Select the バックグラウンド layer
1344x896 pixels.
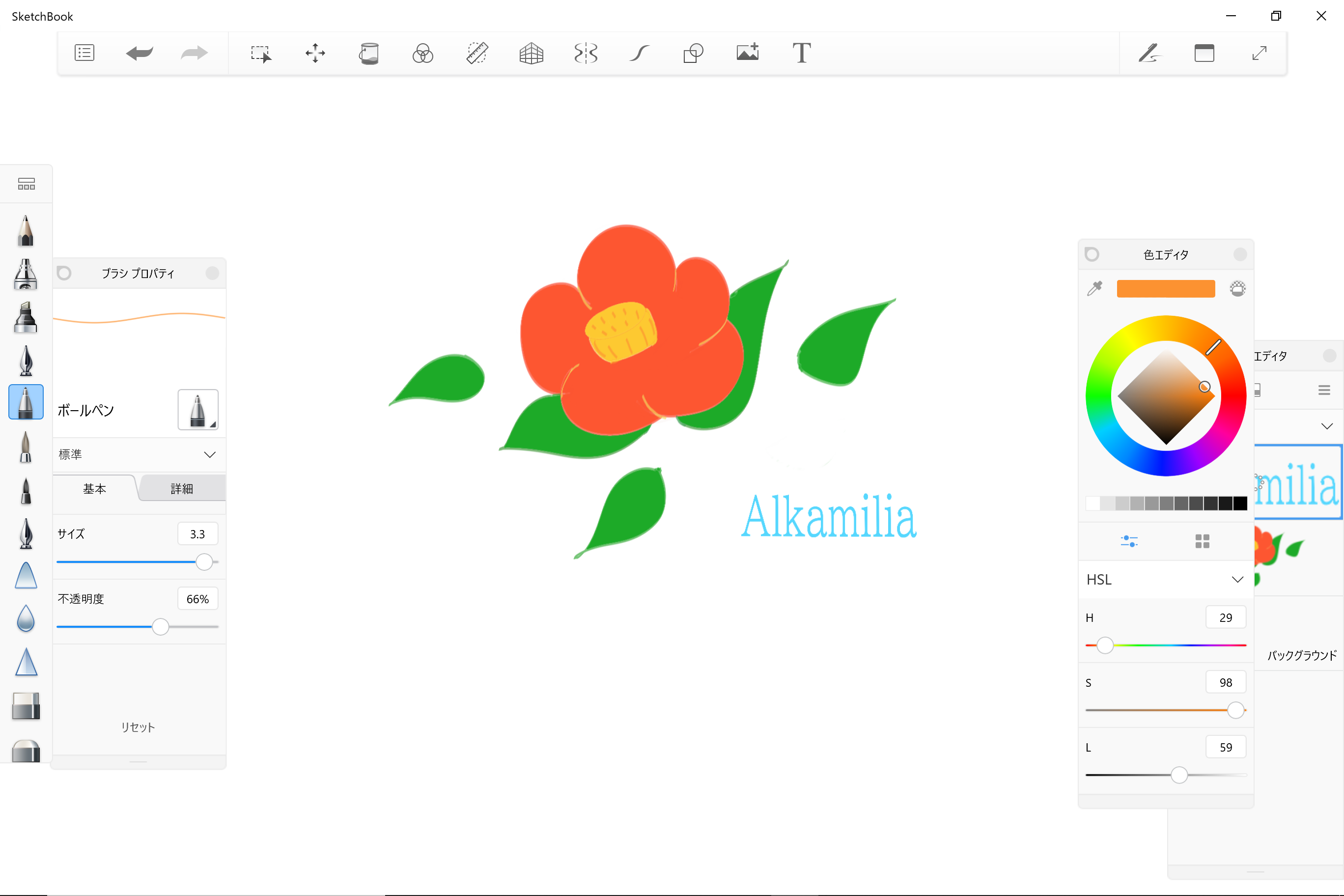(1298, 634)
